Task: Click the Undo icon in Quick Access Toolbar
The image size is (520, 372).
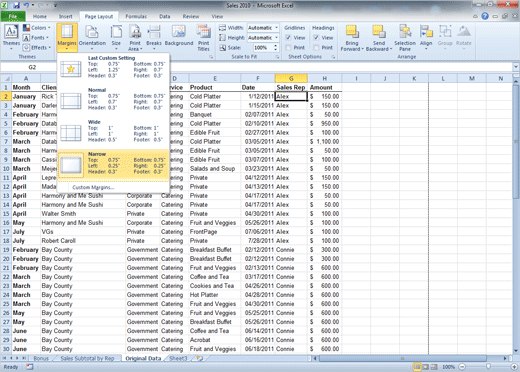Action: pyautogui.click(x=26, y=5)
